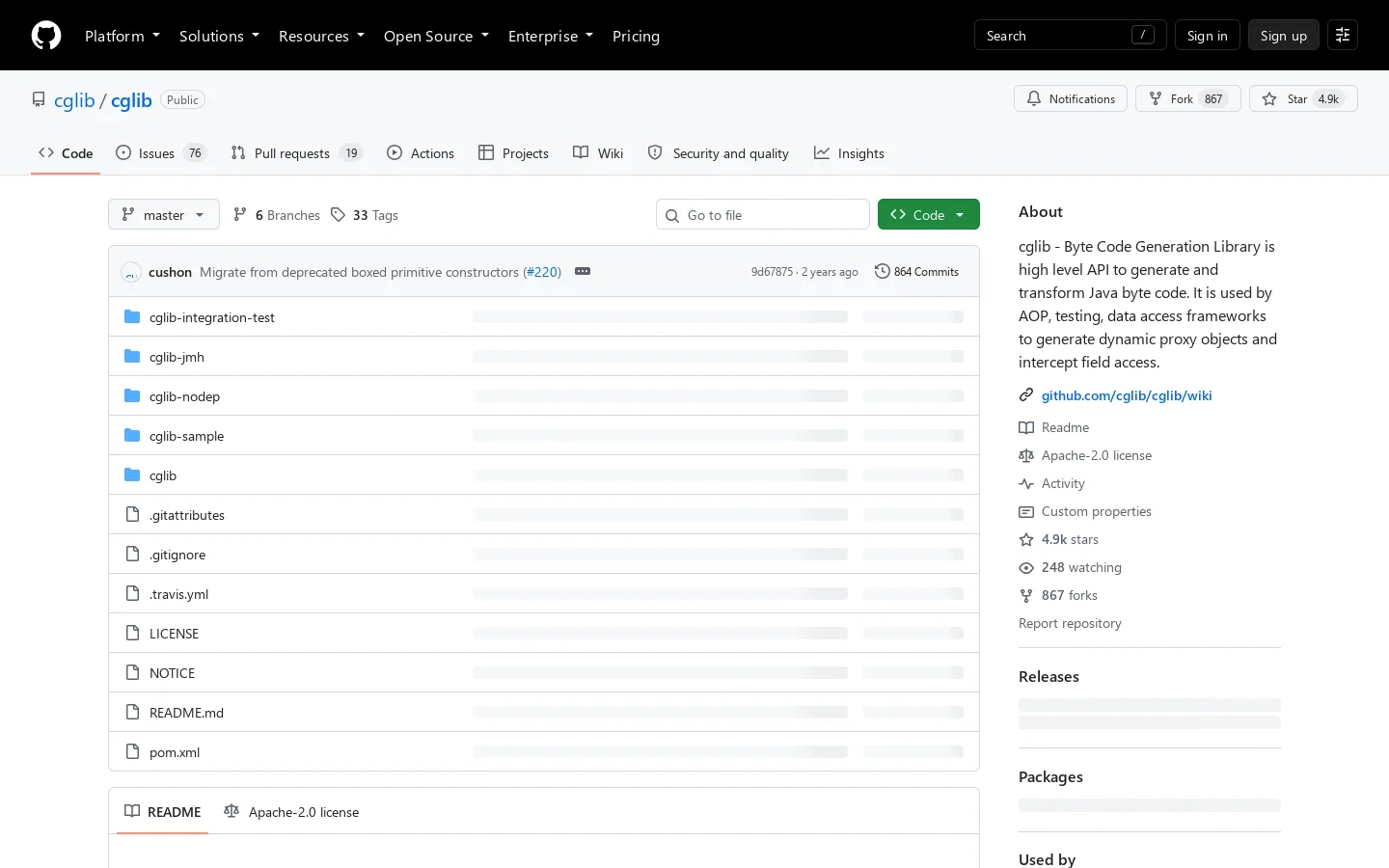Switch to the Issues tab
The width and height of the screenshot is (1389, 868).
[160, 153]
